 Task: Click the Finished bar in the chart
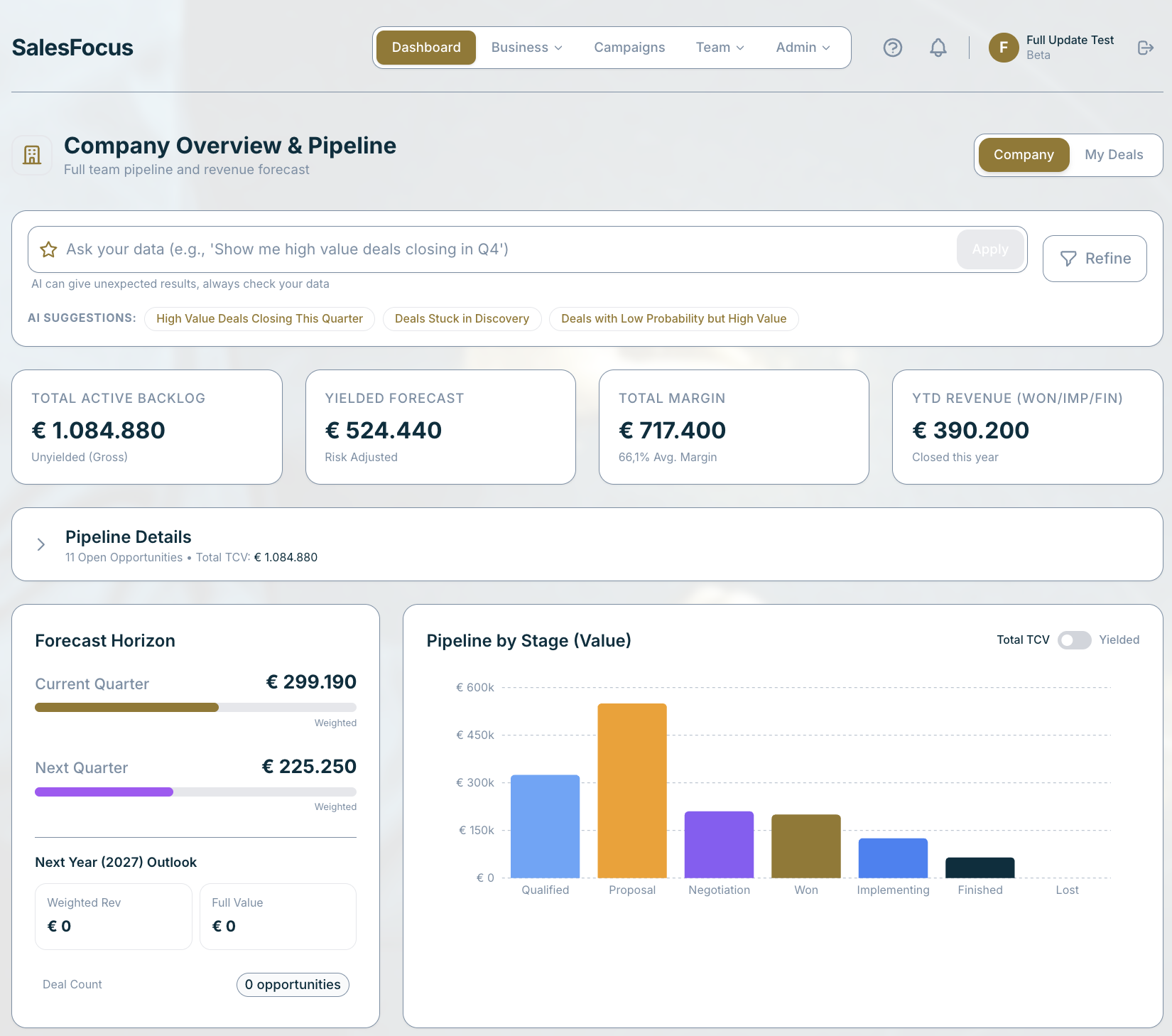click(x=980, y=868)
